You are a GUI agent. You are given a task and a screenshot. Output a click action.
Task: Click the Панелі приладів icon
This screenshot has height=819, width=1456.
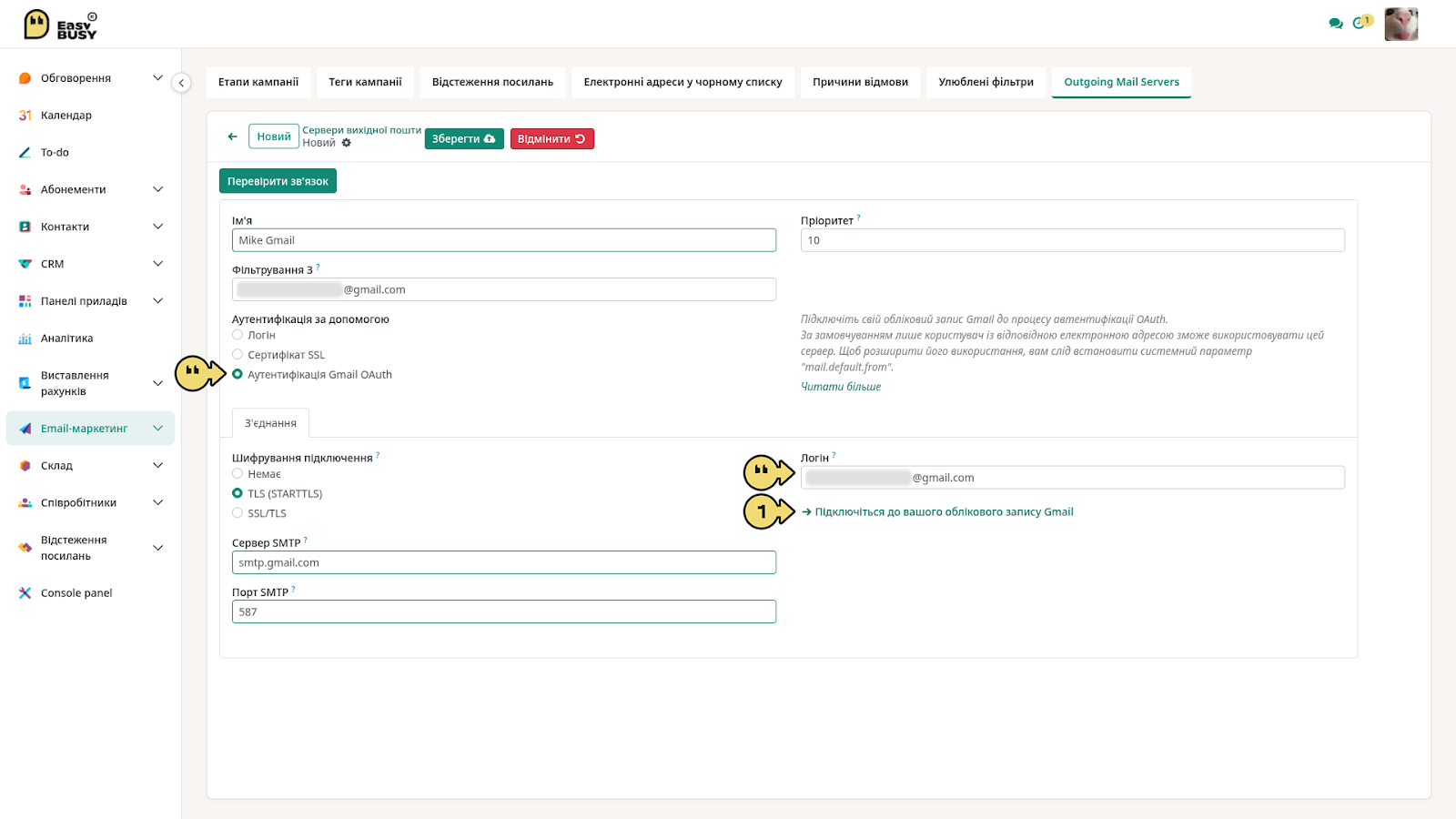(25, 301)
